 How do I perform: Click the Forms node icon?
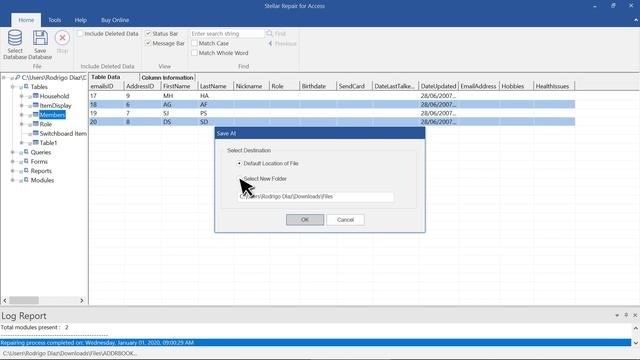point(26,161)
